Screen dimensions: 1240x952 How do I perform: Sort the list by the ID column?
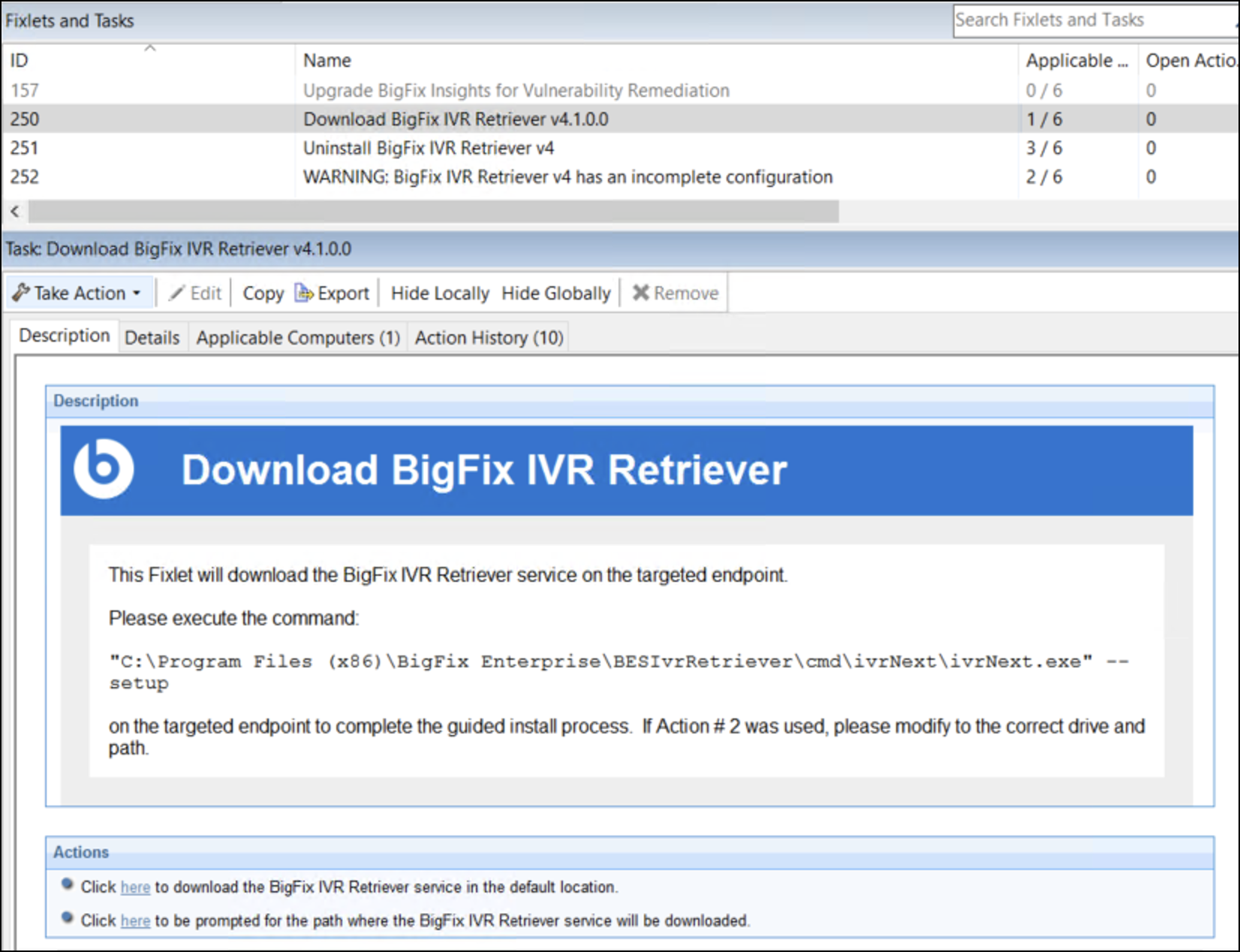tap(150, 60)
